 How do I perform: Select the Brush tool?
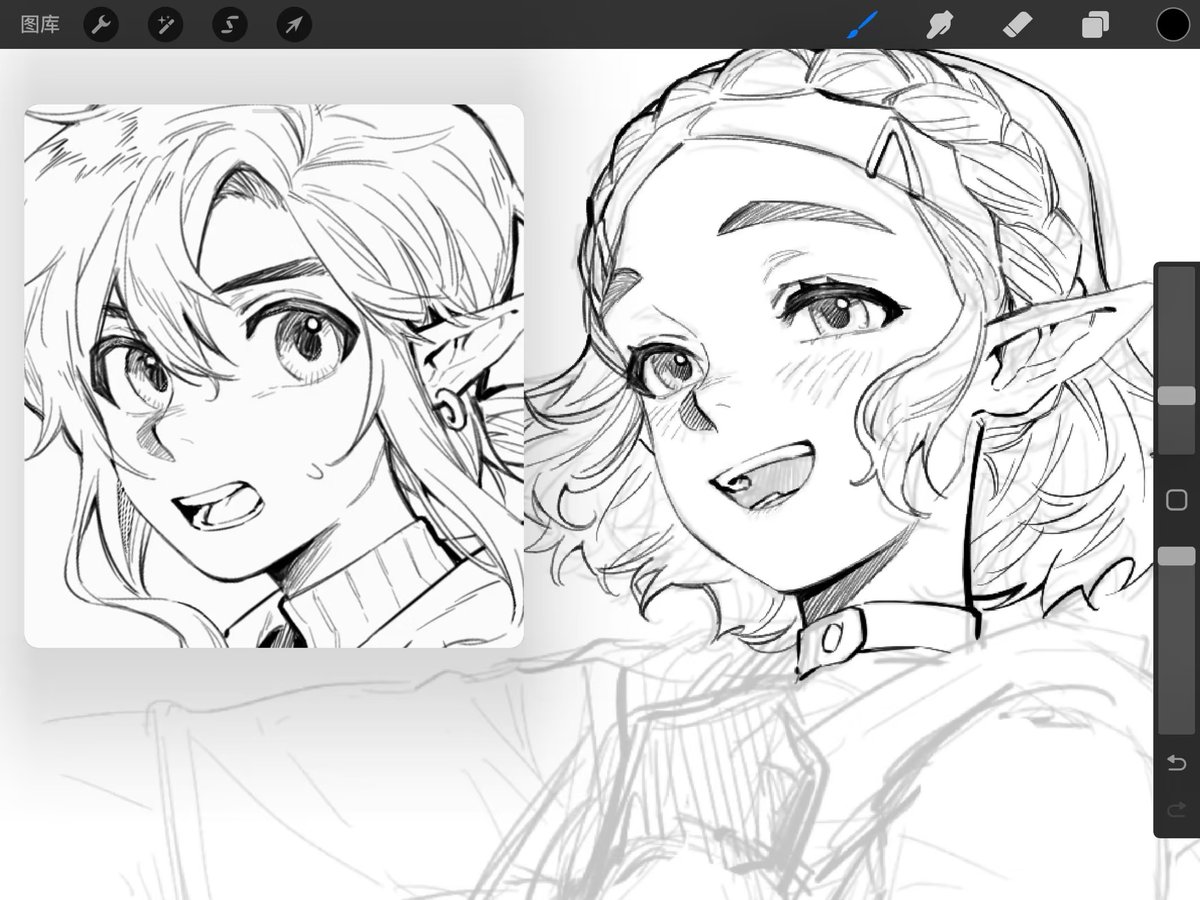(x=861, y=24)
